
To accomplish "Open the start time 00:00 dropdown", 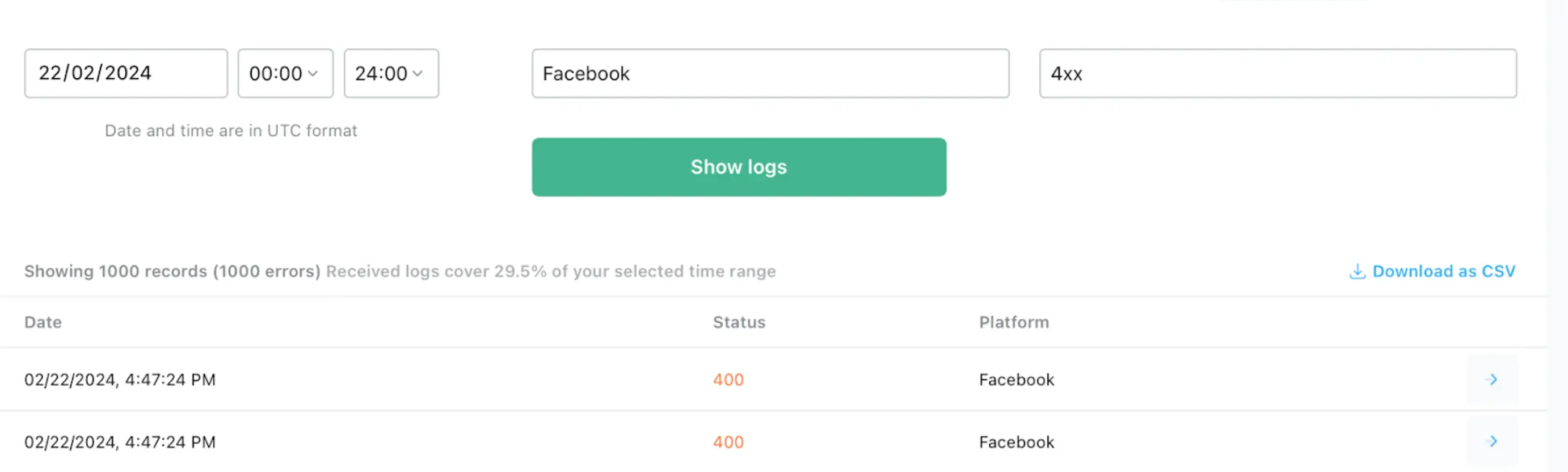I will [x=285, y=74].
